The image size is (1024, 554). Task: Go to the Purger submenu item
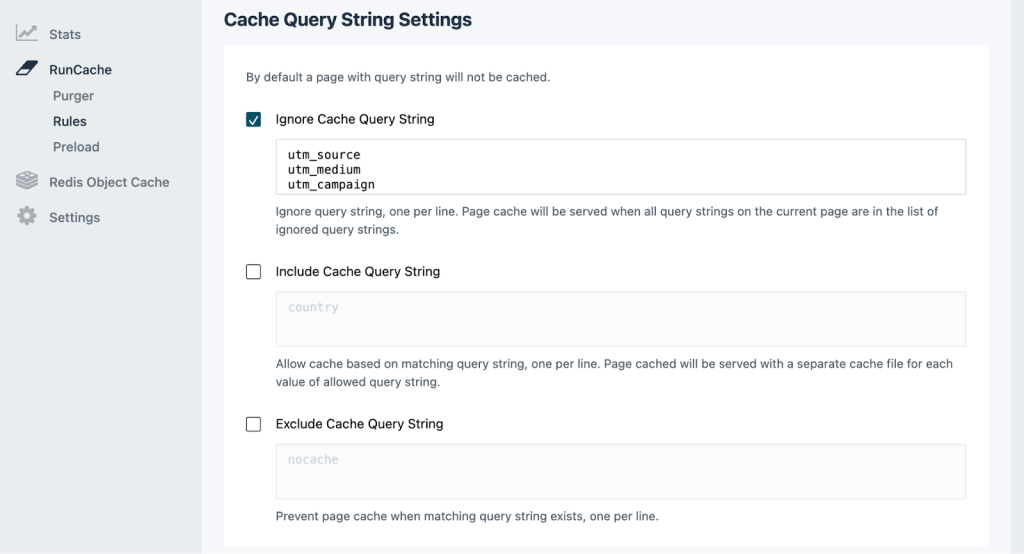(x=73, y=96)
